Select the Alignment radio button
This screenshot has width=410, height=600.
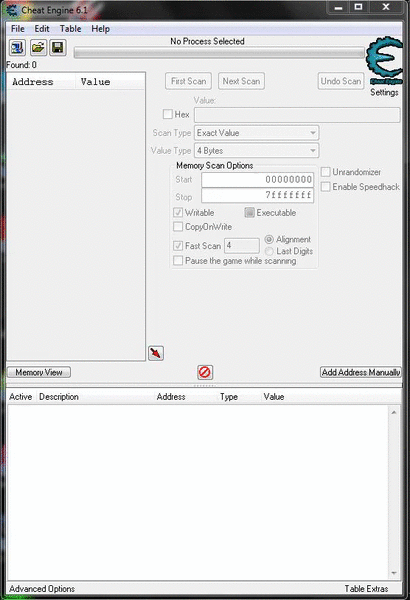pos(269,239)
